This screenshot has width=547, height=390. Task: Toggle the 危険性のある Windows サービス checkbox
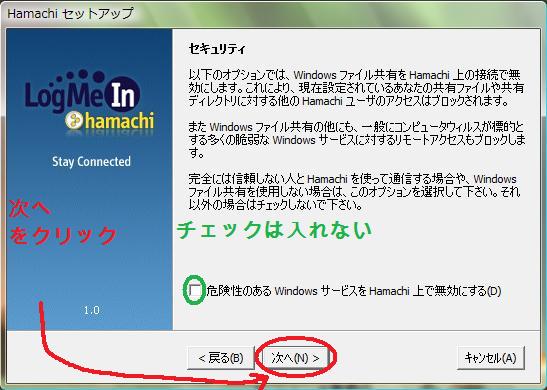[x=195, y=290]
